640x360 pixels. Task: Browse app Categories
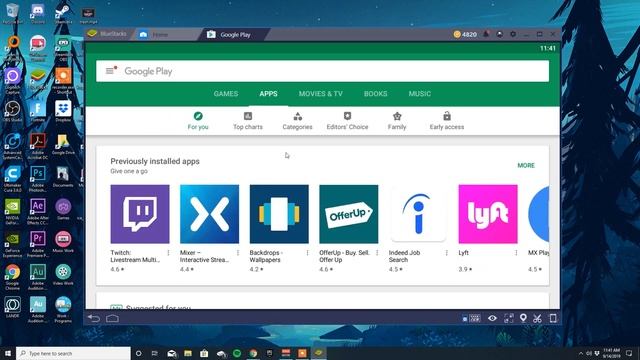[298, 121]
